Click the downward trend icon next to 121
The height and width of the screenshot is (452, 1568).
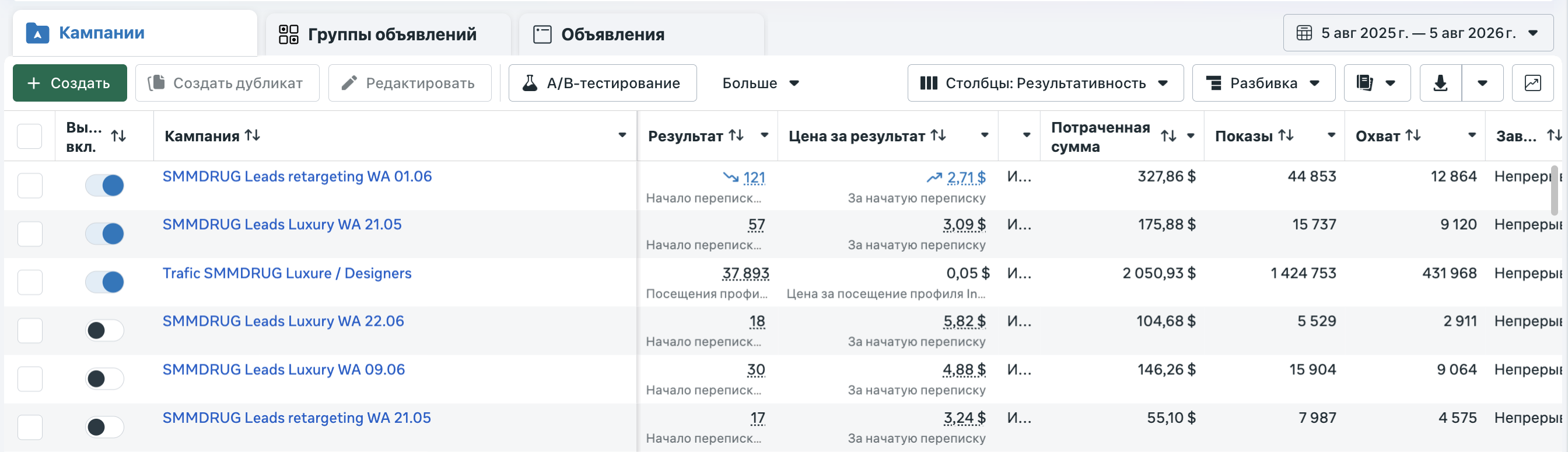tap(730, 178)
